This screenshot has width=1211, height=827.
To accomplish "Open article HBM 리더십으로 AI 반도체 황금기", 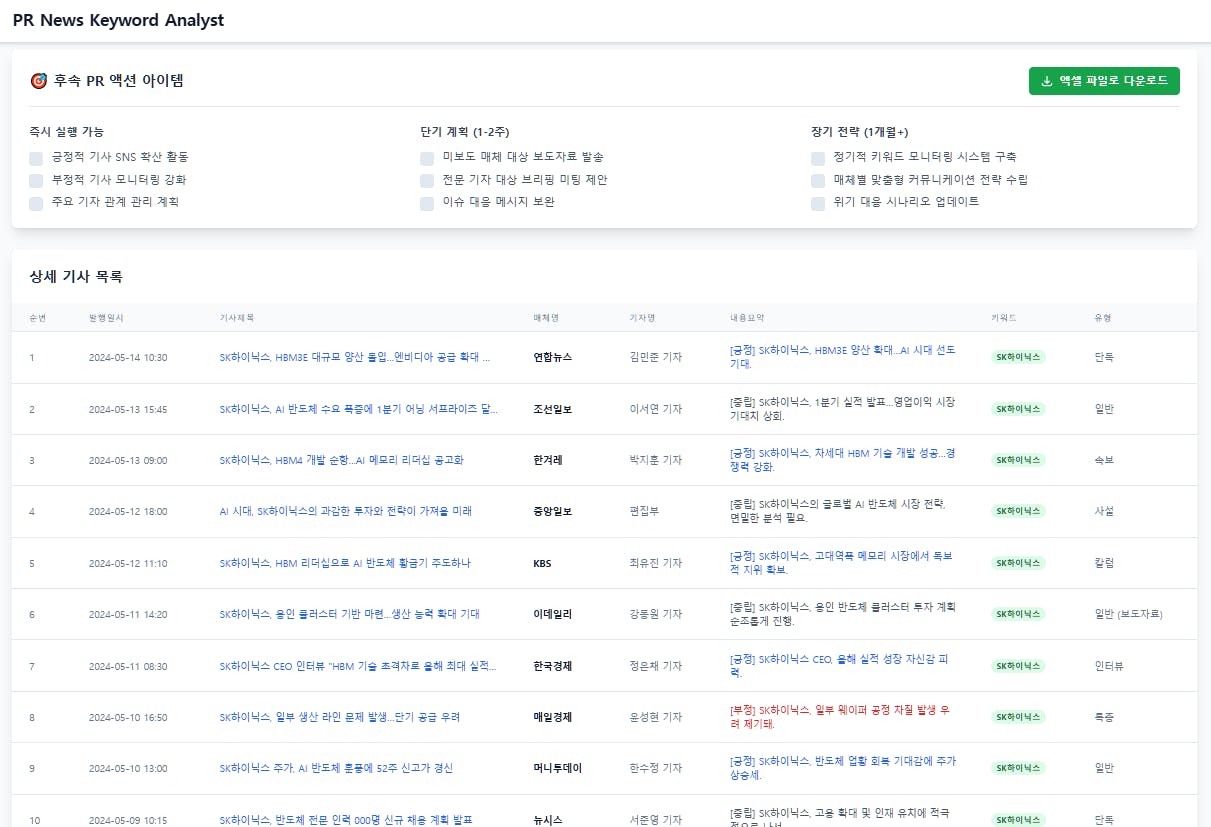I will [x=345, y=563].
